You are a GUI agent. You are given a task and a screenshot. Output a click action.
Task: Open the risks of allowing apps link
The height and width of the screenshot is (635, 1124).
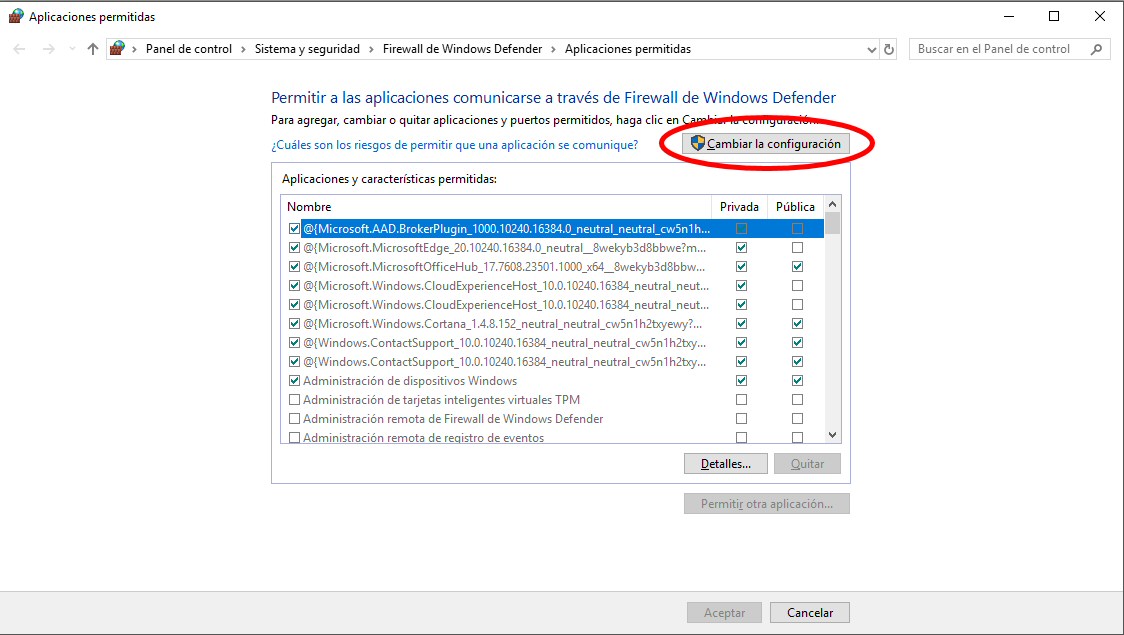coord(454,145)
